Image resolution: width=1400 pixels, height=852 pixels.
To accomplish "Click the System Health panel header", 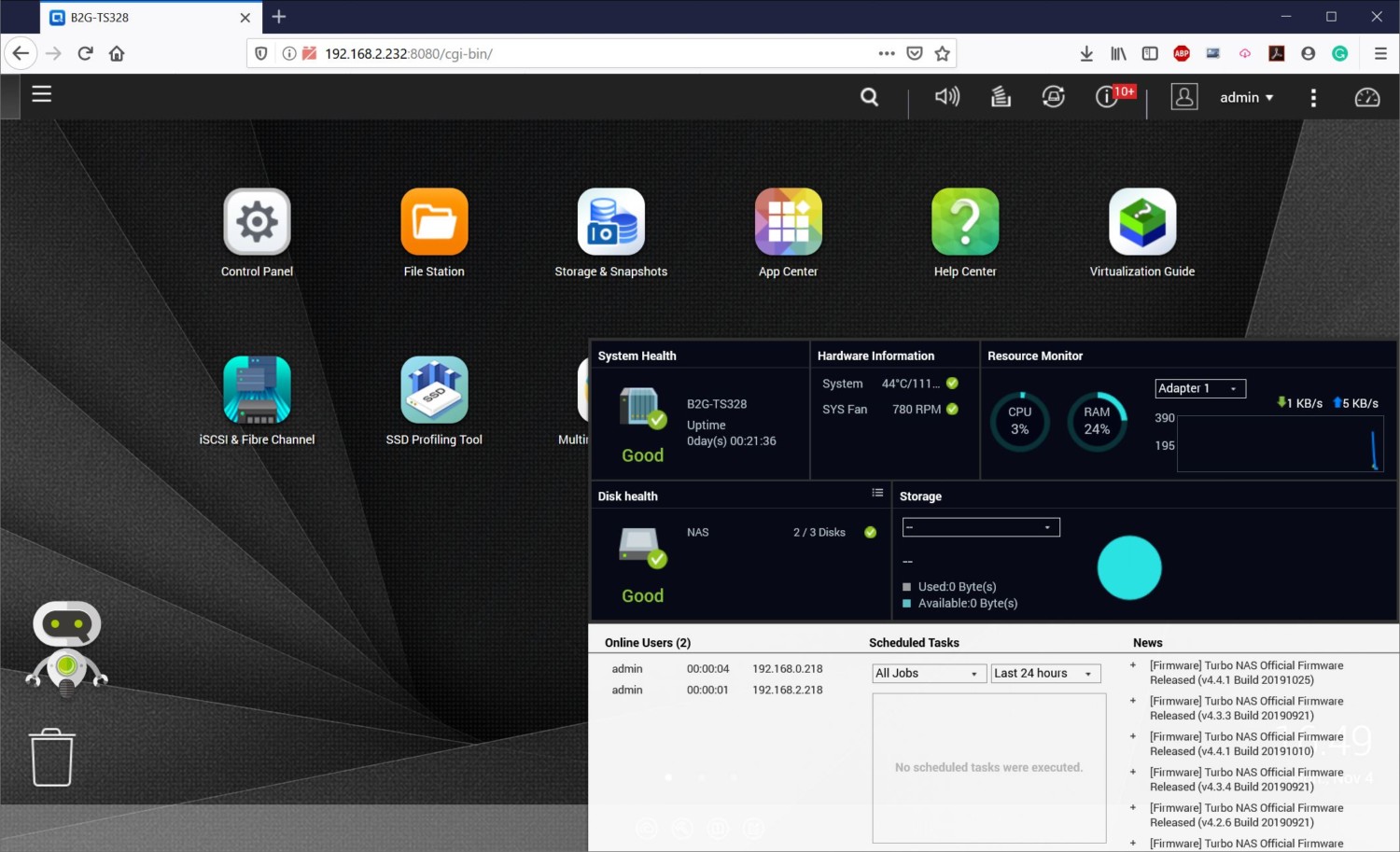I will coord(637,356).
